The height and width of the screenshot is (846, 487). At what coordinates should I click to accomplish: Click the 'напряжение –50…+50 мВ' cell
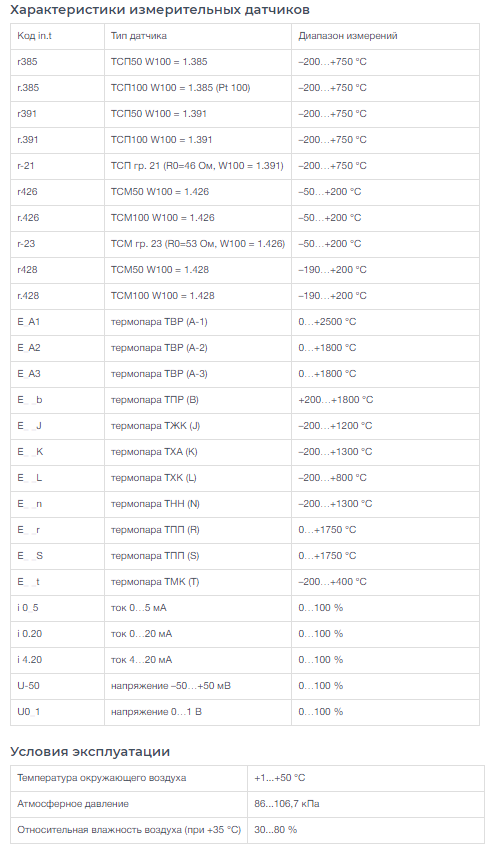(x=198, y=686)
